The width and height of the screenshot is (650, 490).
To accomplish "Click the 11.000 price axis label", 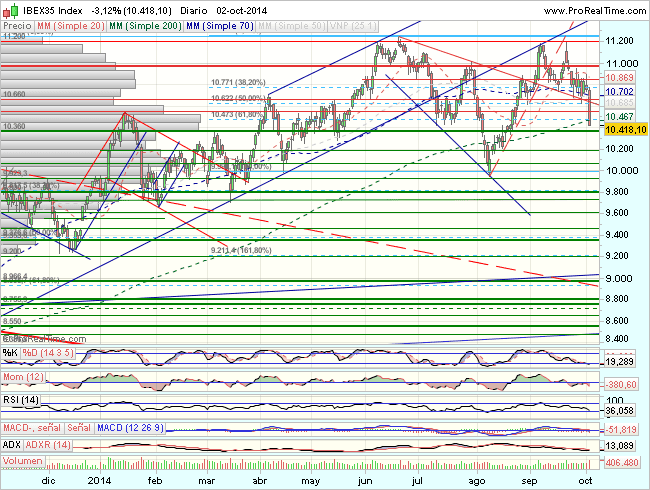I will (x=622, y=63).
